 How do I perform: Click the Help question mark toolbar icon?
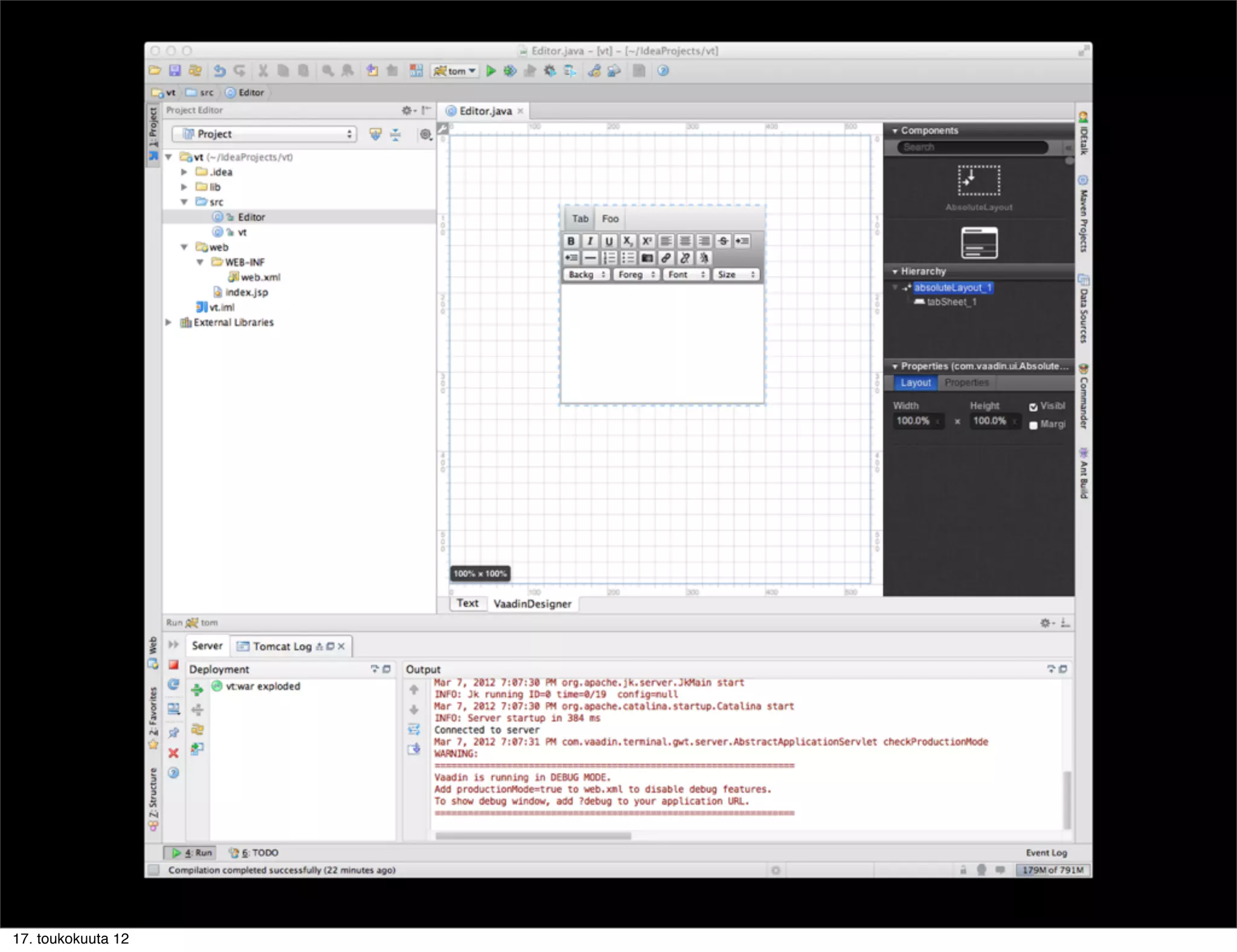click(663, 71)
